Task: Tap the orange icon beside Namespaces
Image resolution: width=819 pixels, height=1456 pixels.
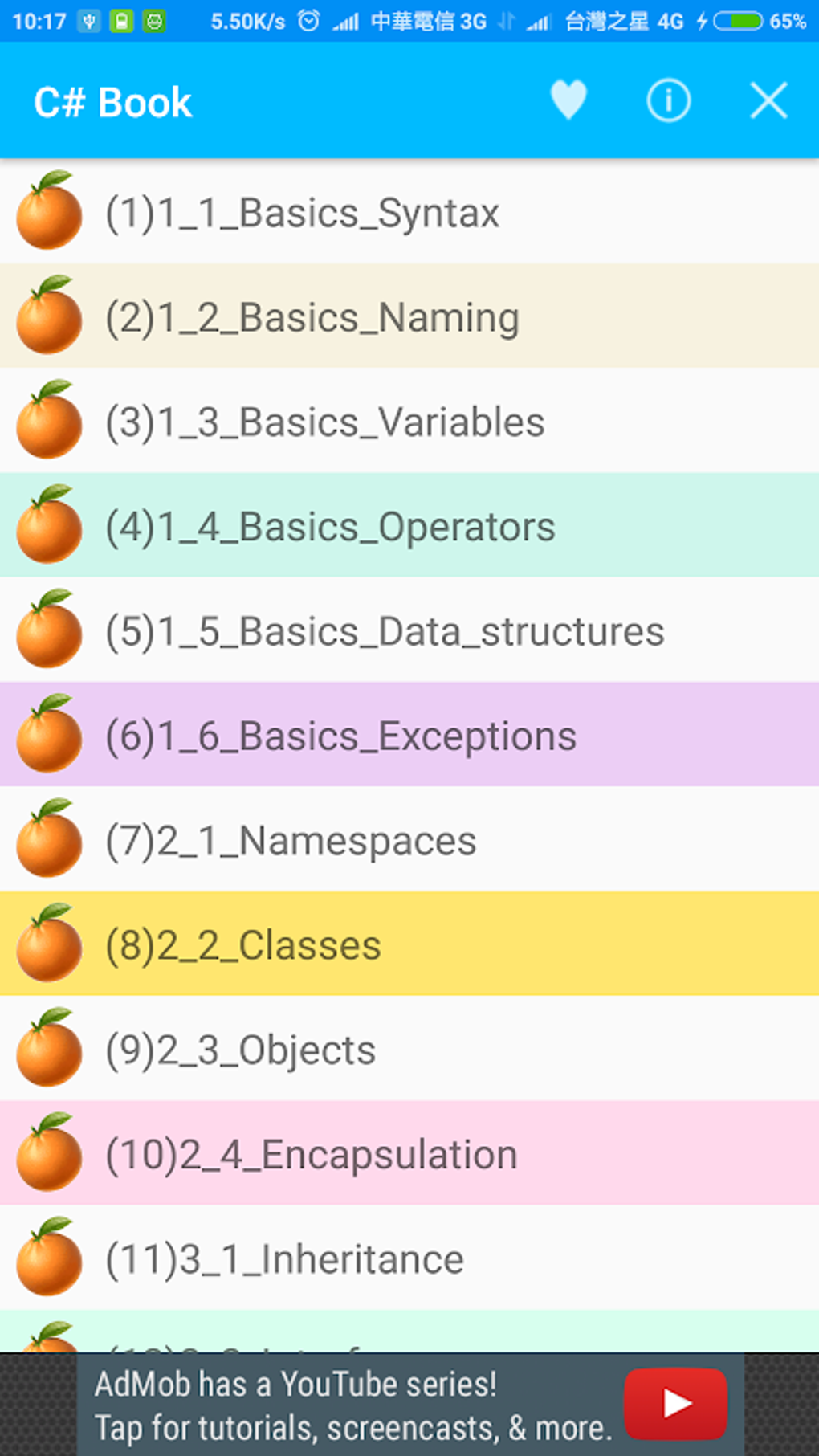Action: [50, 839]
